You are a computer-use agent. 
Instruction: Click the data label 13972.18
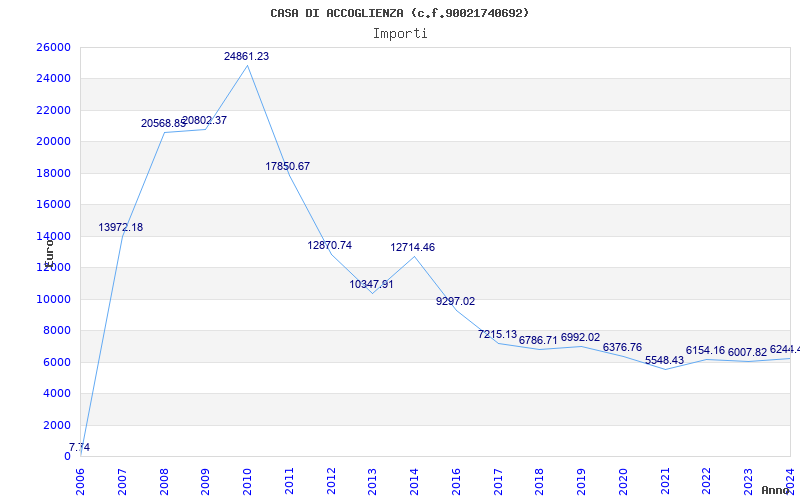(x=120, y=228)
